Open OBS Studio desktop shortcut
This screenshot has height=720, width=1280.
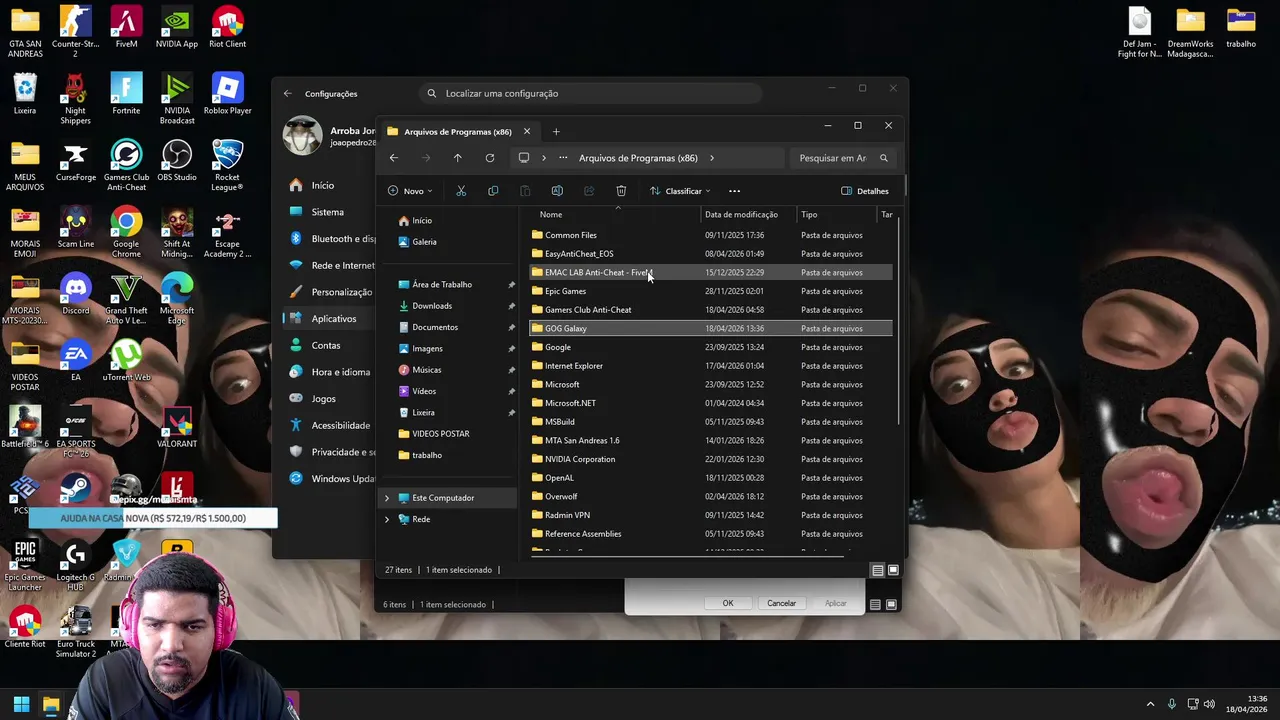point(177,161)
